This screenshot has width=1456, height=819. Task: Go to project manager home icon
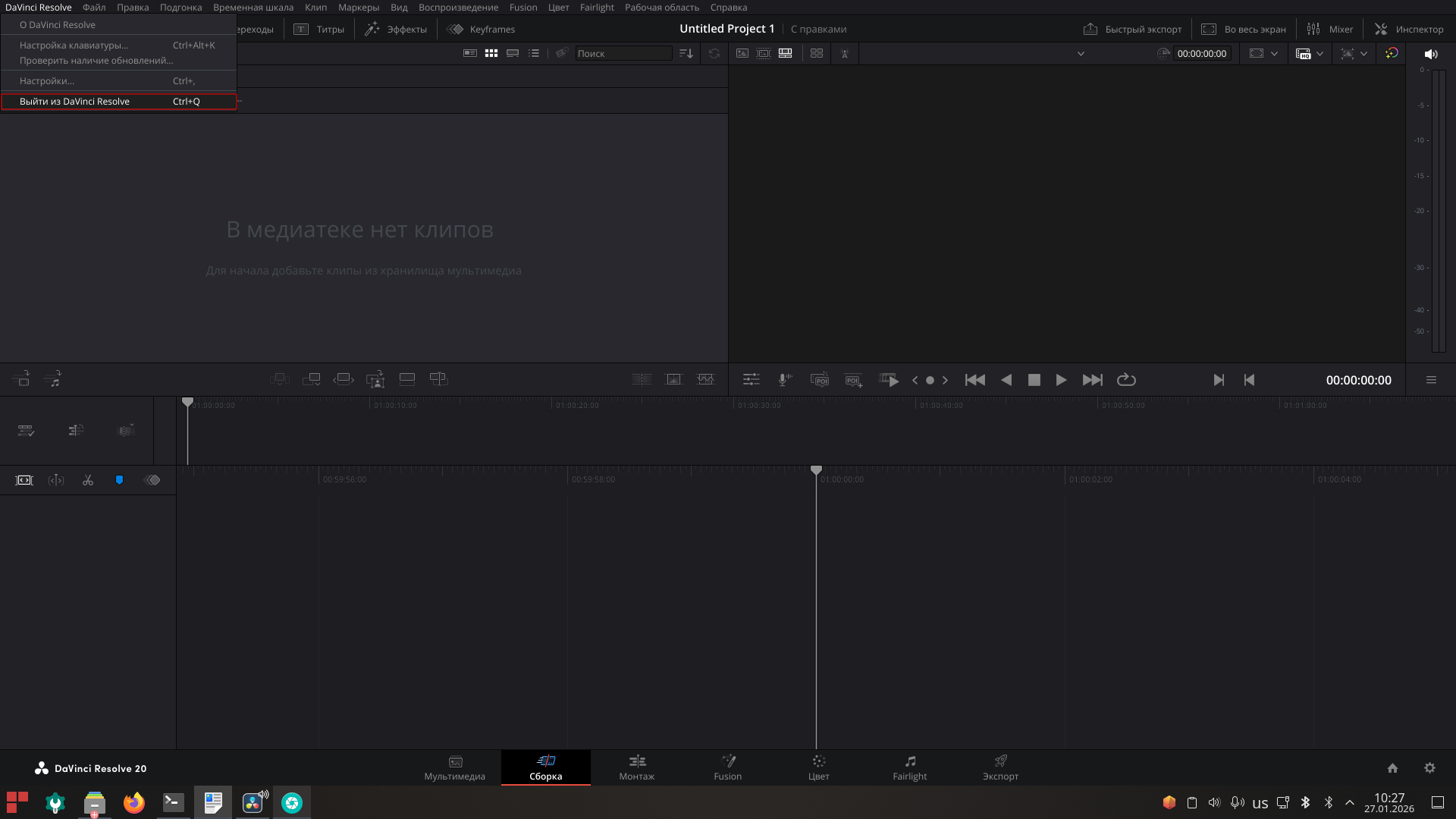pyautogui.click(x=1392, y=768)
